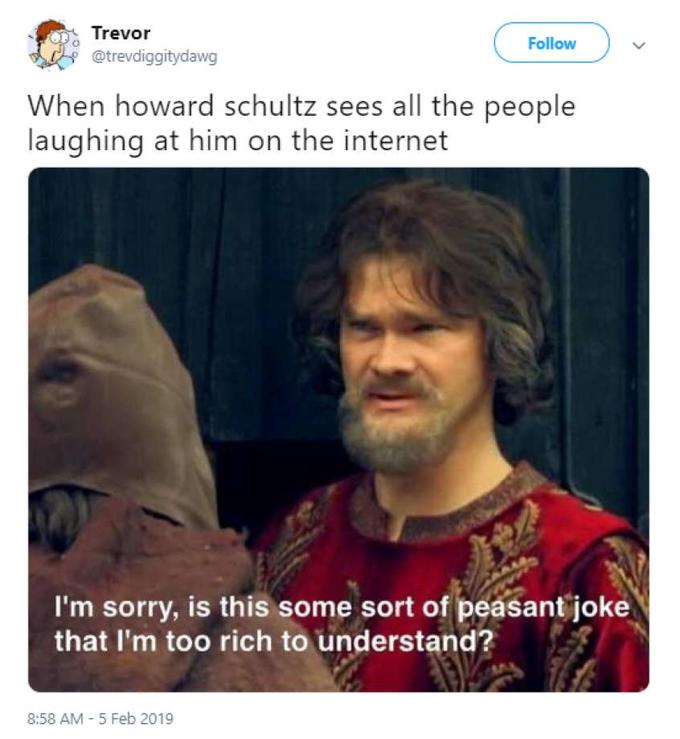Click the 'peasant joke' subtitle line

344,608
